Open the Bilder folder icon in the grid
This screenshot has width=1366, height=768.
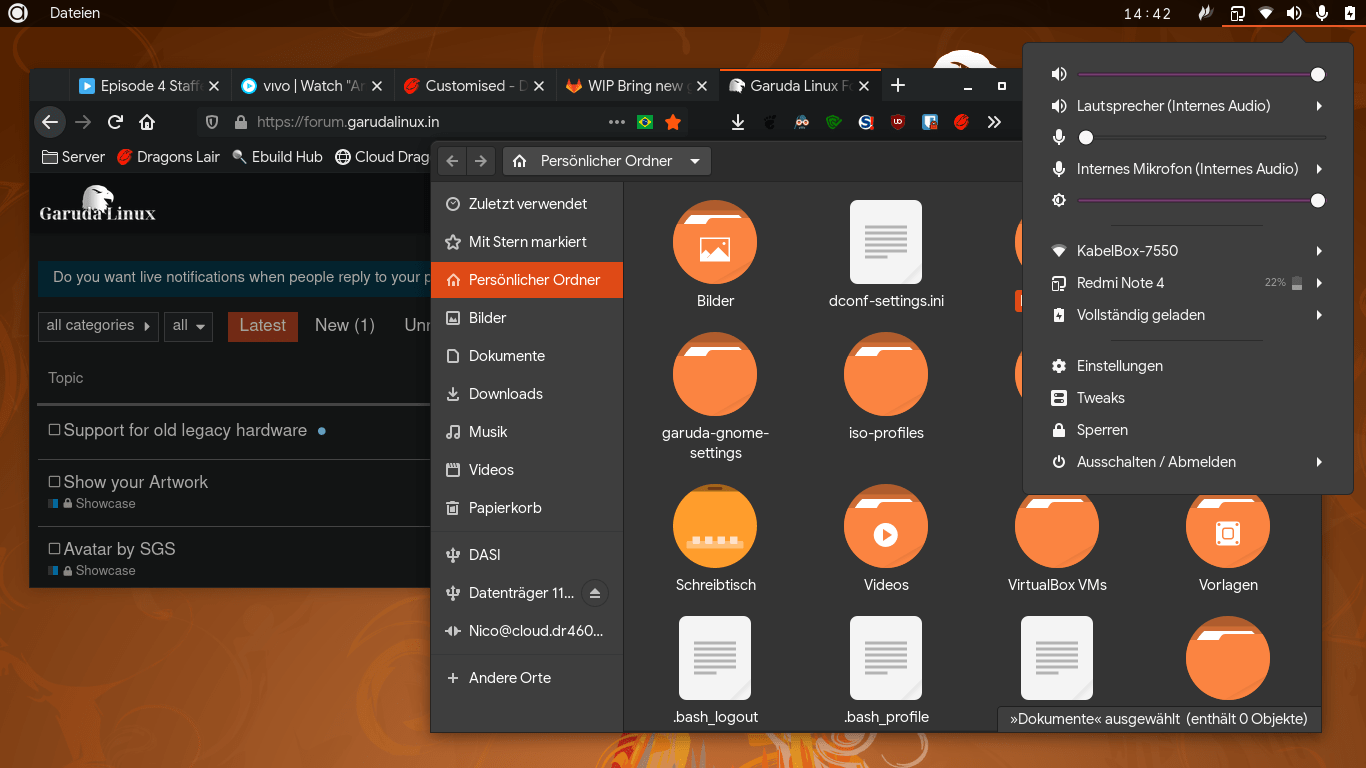pyautogui.click(x=715, y=243)
